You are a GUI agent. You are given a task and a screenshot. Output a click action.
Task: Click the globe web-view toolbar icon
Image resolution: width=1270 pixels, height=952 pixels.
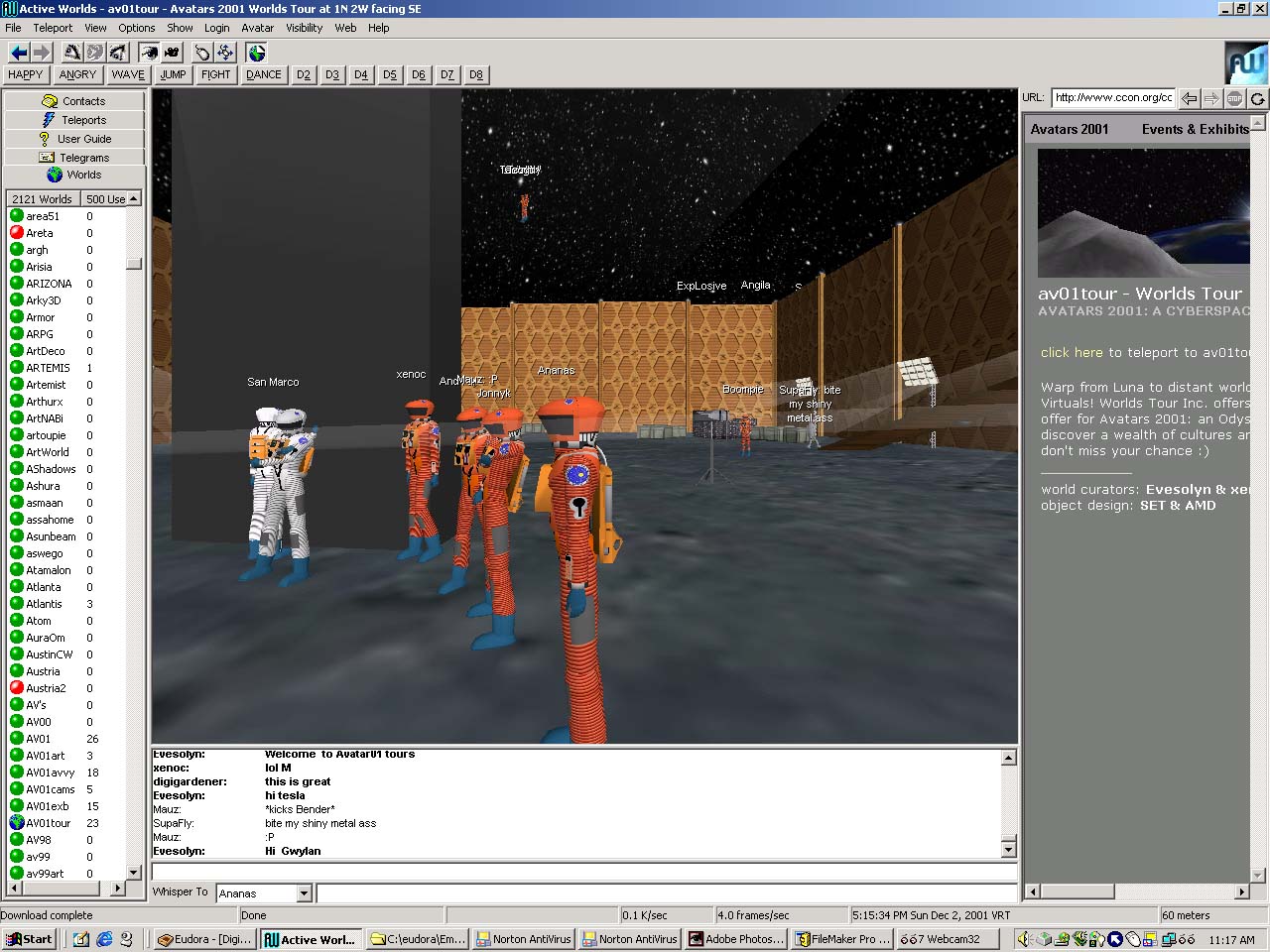tap(257, 53)
